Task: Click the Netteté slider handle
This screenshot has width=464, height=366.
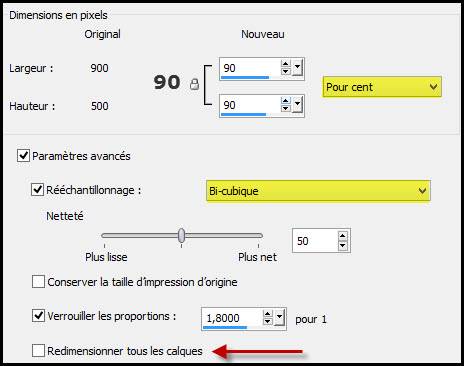Action: point(181,235)
